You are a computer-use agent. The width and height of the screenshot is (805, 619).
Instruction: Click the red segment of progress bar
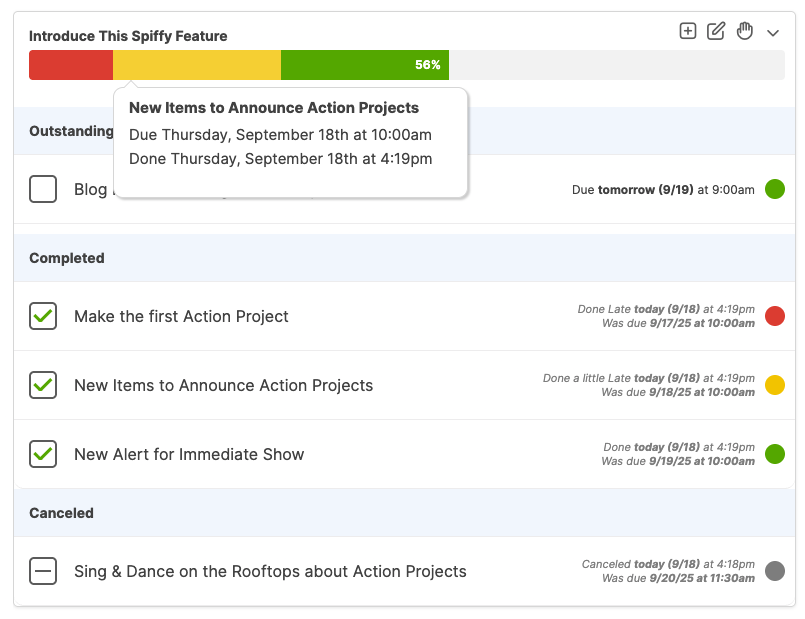(71, 65)
